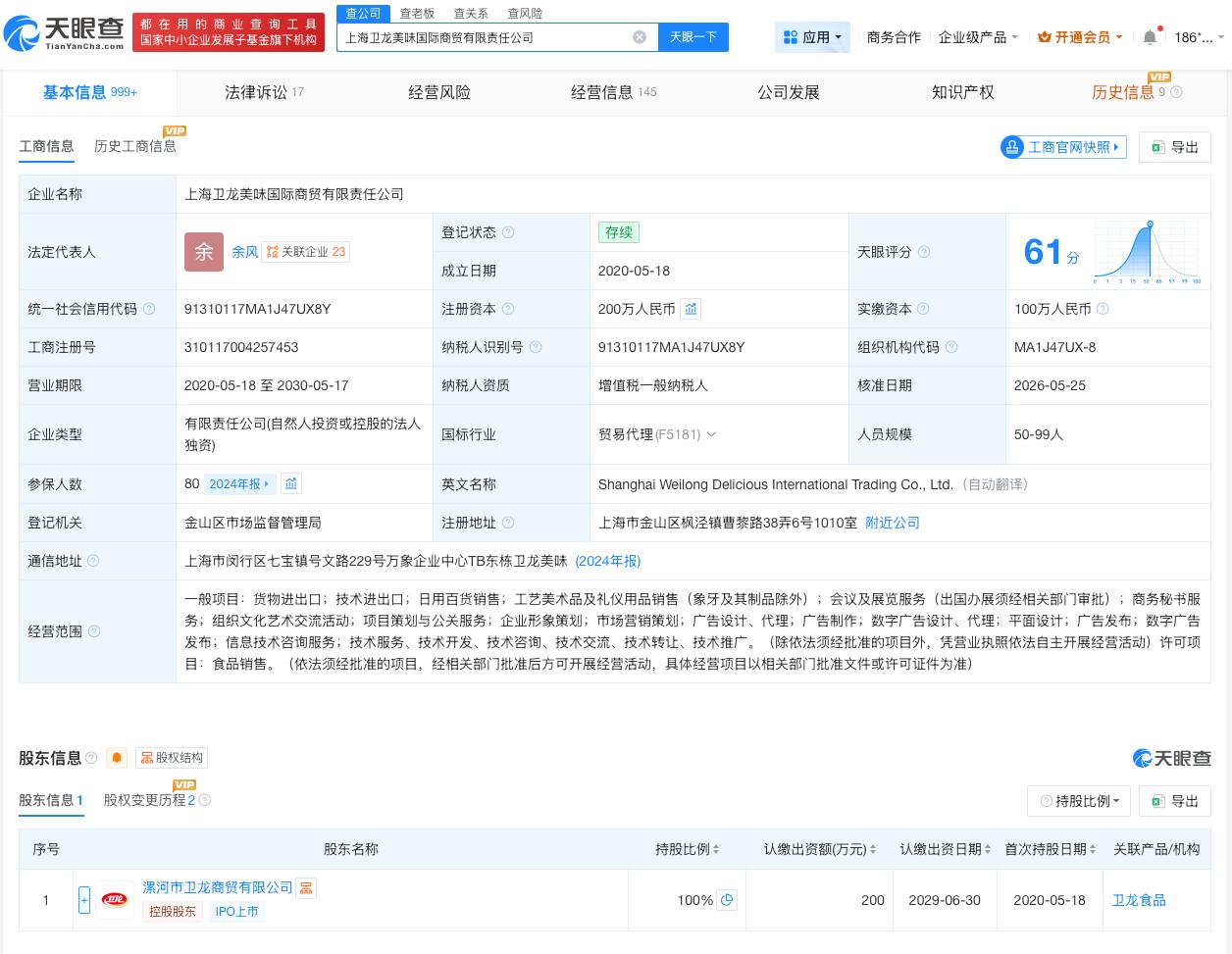
Task: Expand the 企业级产品 menu
Action: (x=978, y=37)
